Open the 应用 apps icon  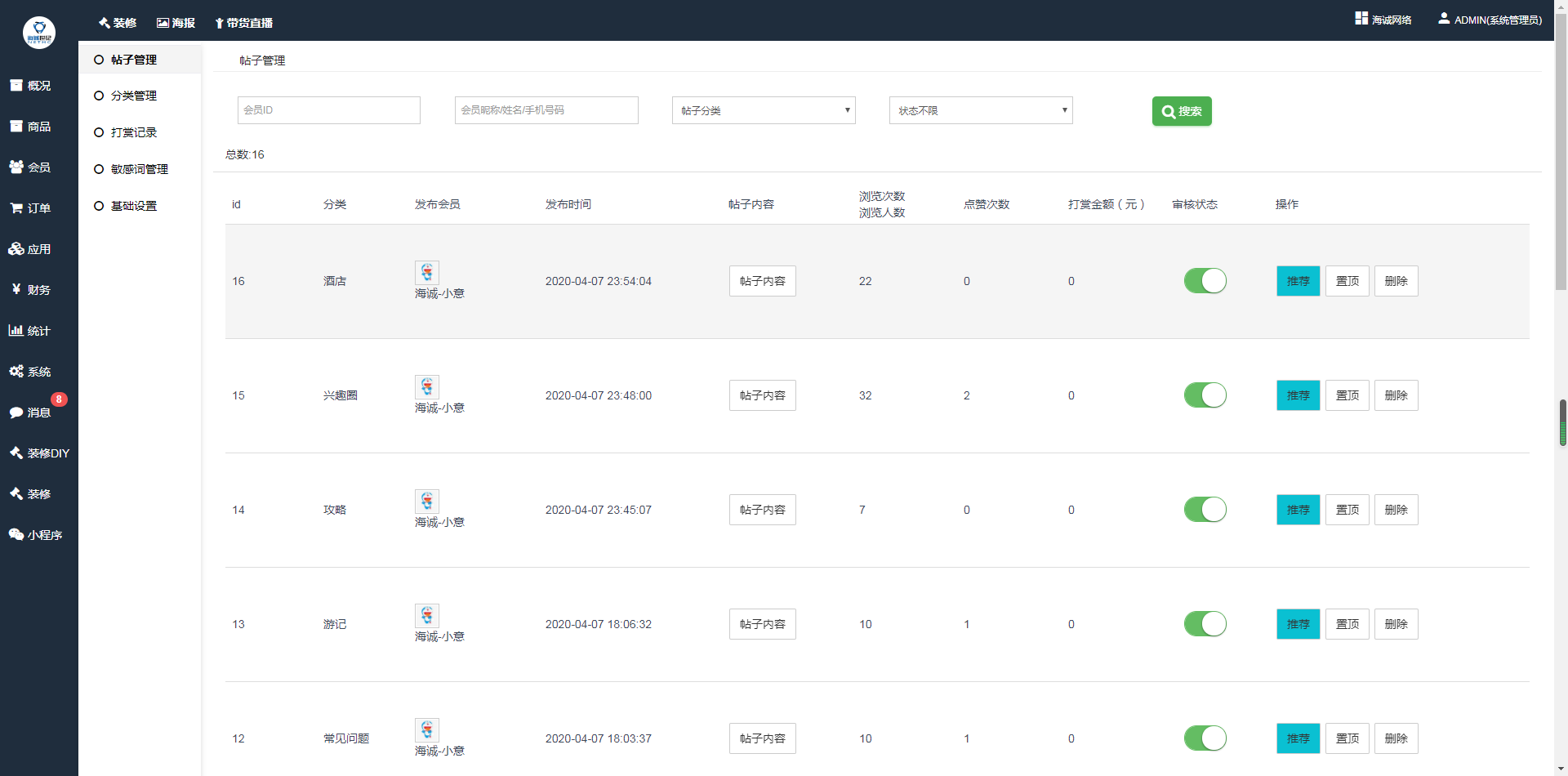coord(16,248)
